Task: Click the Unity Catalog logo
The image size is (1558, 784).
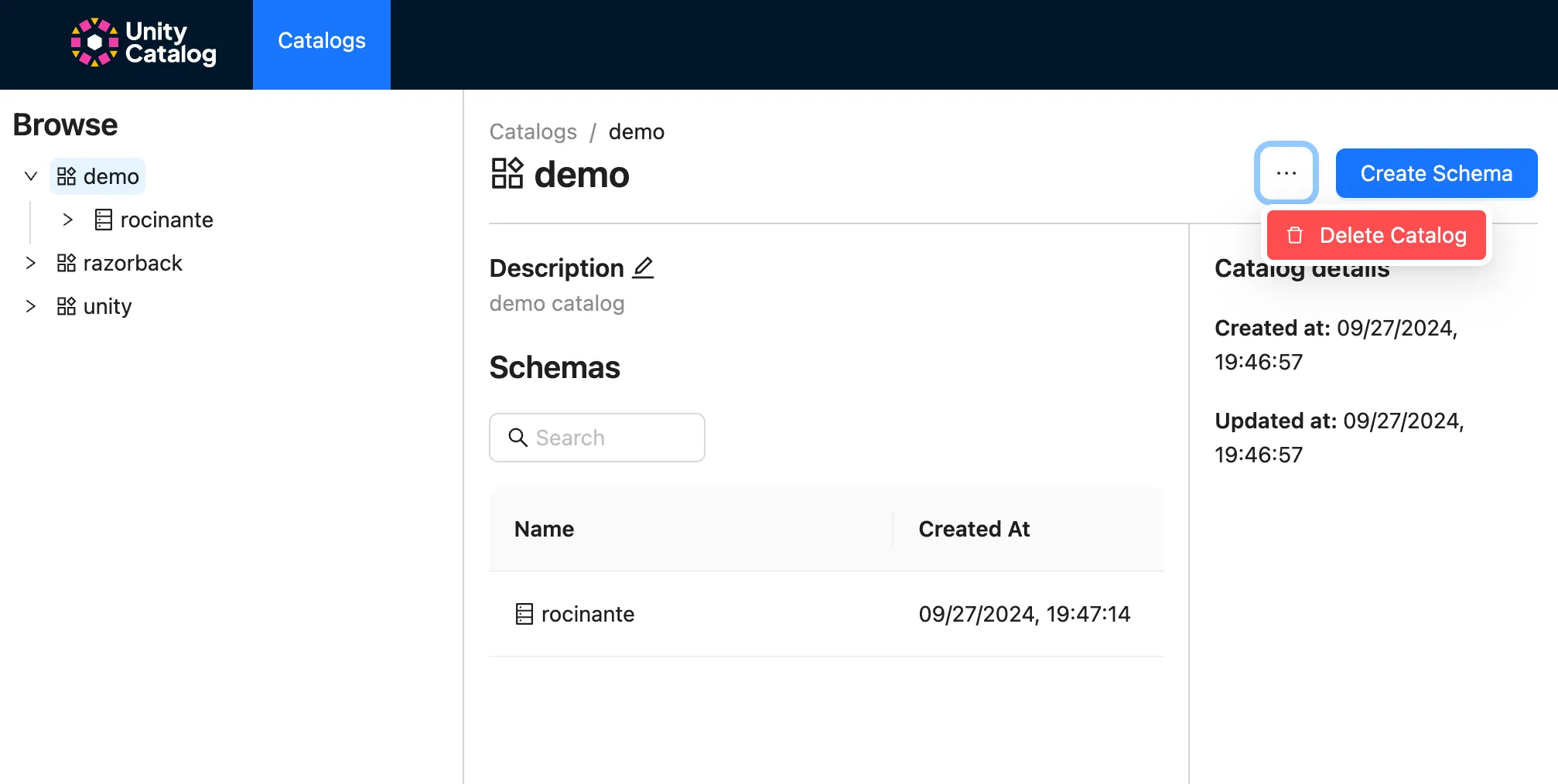Action: [x=142, y=43]
